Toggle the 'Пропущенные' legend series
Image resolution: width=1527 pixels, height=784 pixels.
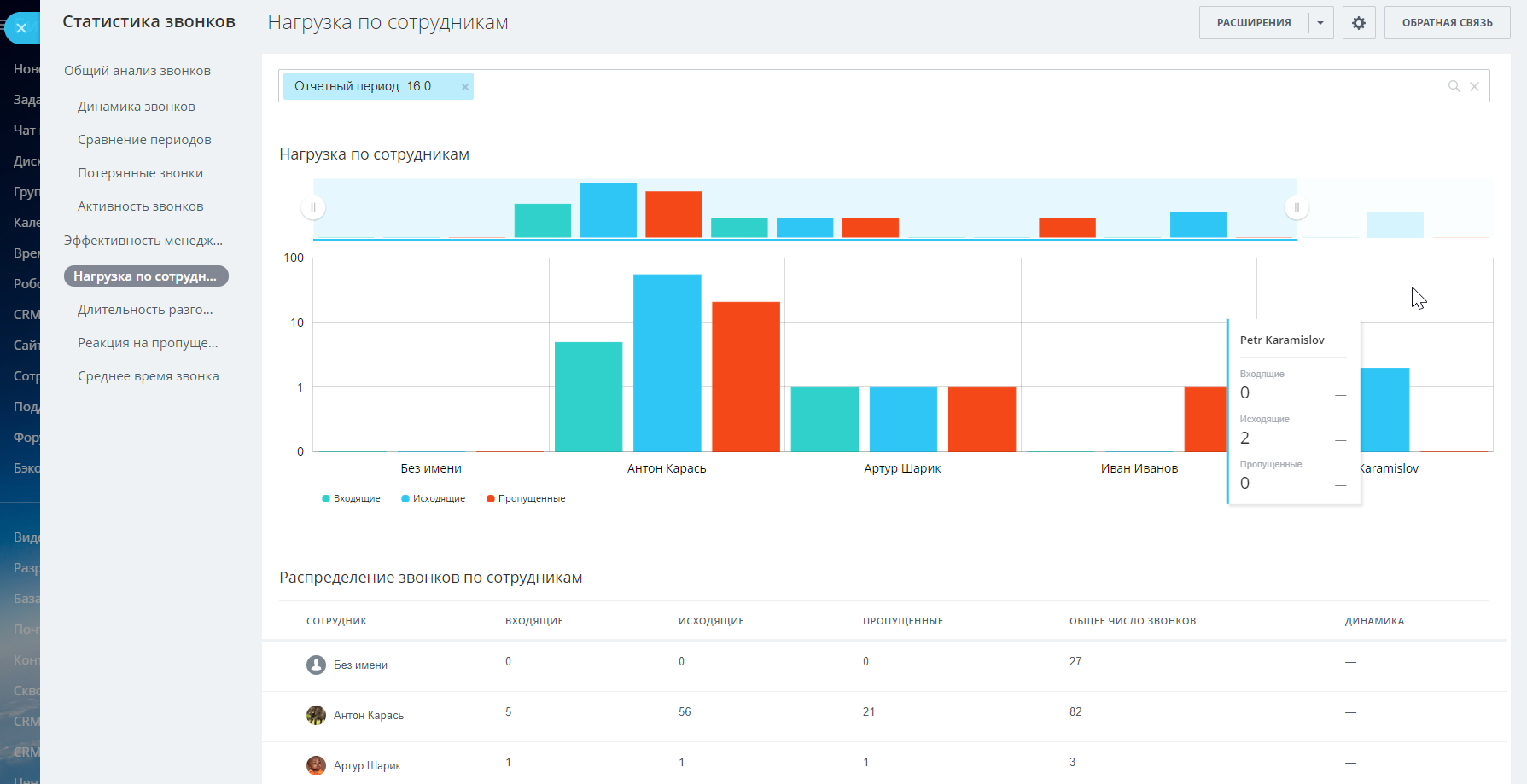526,498
